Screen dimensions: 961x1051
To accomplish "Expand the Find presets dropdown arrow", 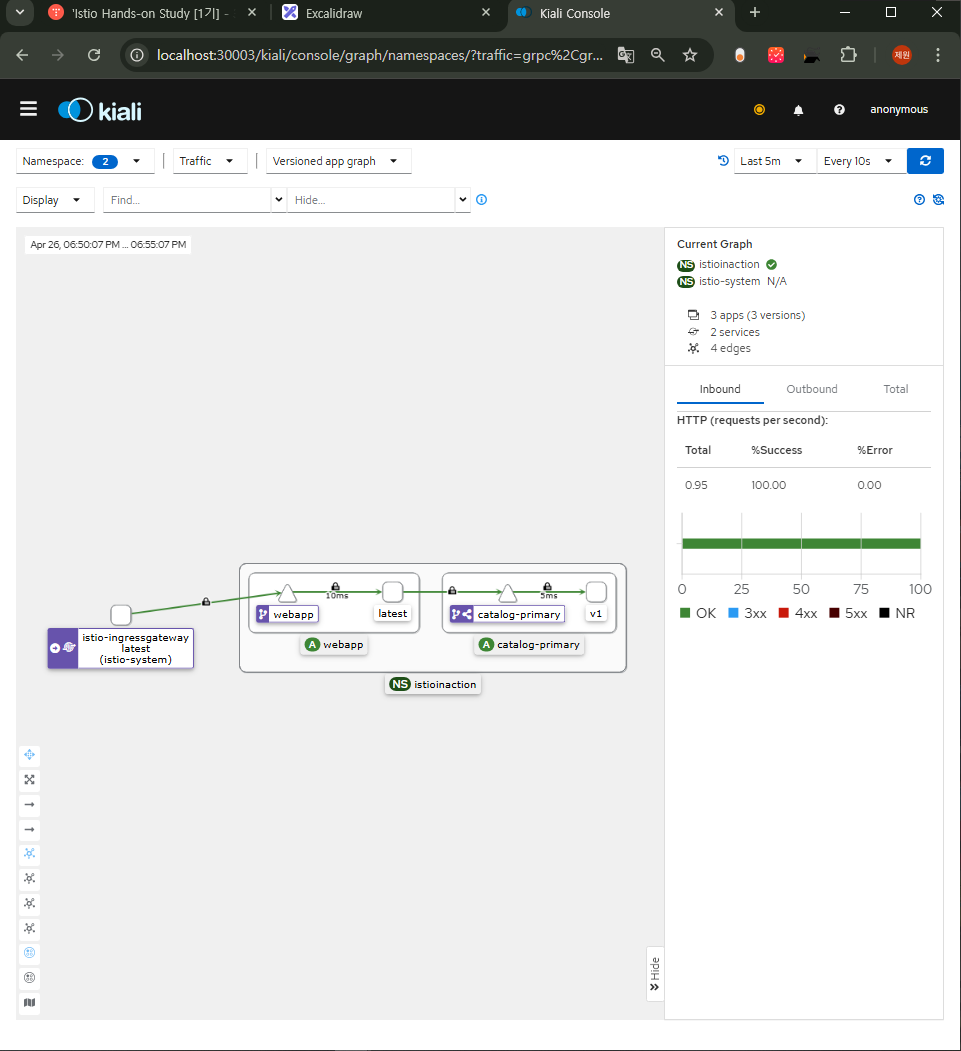I will tap(279, 200).
